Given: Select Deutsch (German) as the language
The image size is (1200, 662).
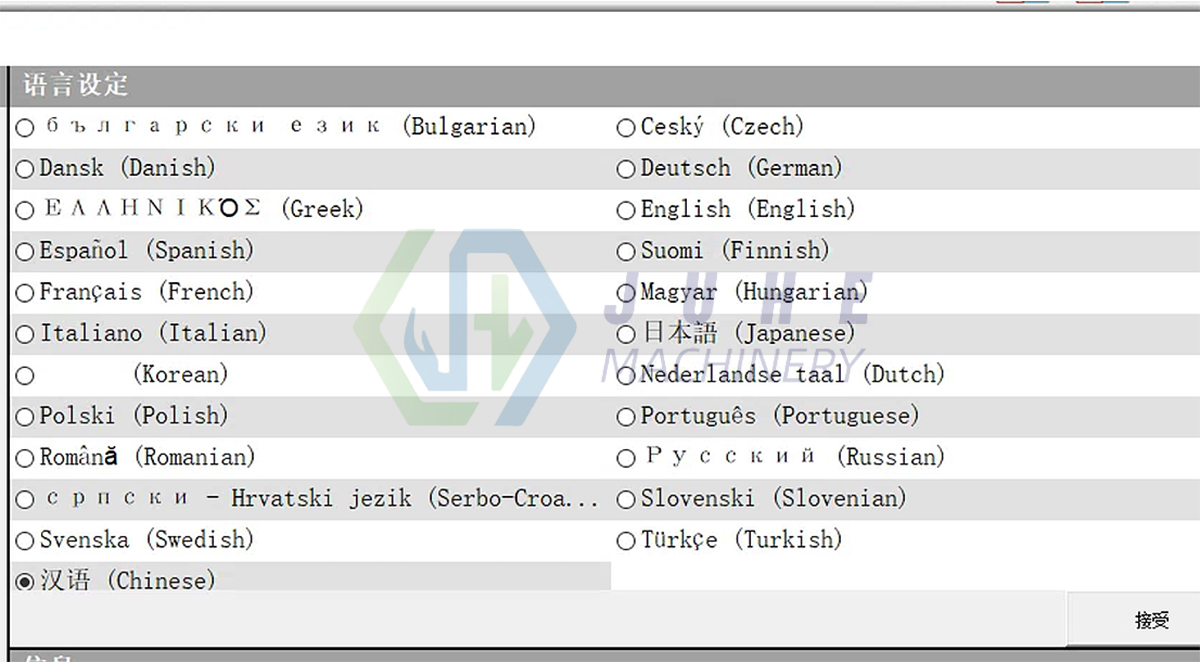Looking at the screenshot, I should [625, 168].
